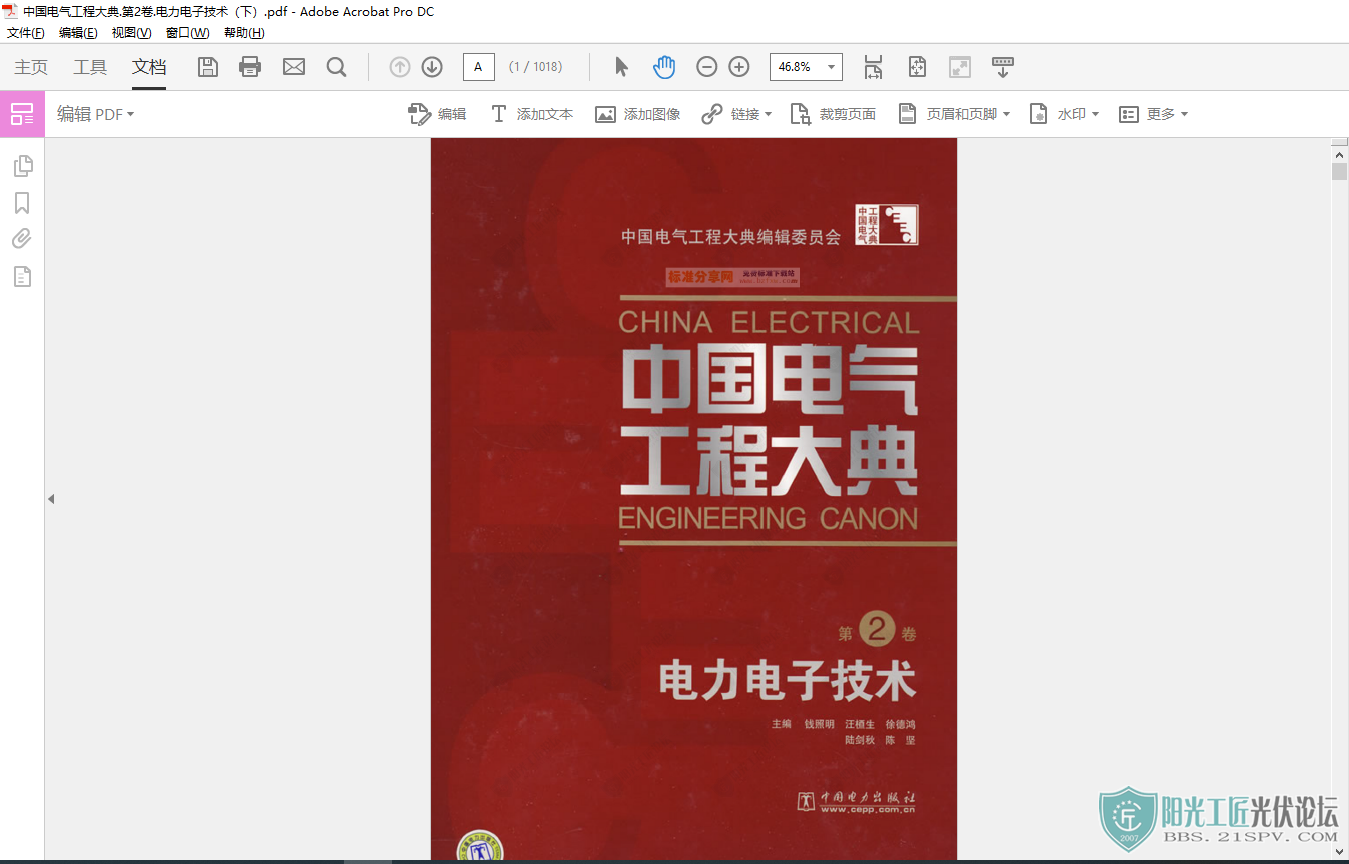This screenshot has height=864, width=1349.
Task: Click the Print file icon
Action: click(x=250, y=67)
